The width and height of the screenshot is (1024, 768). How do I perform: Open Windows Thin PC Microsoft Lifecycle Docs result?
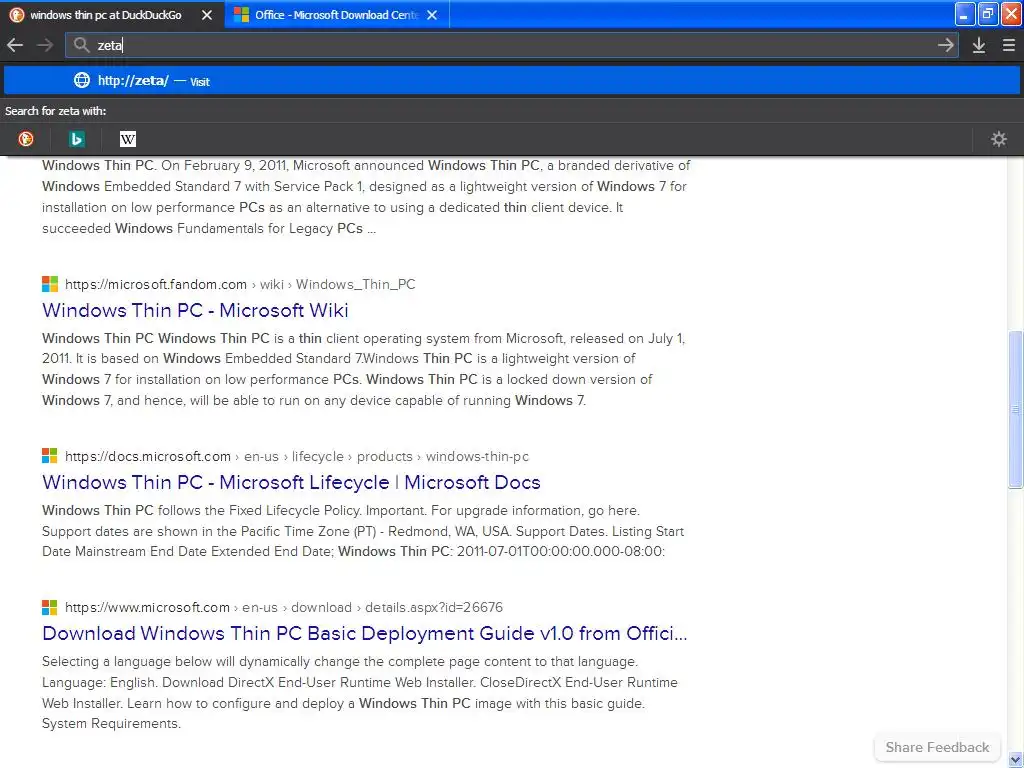[291, 482]
